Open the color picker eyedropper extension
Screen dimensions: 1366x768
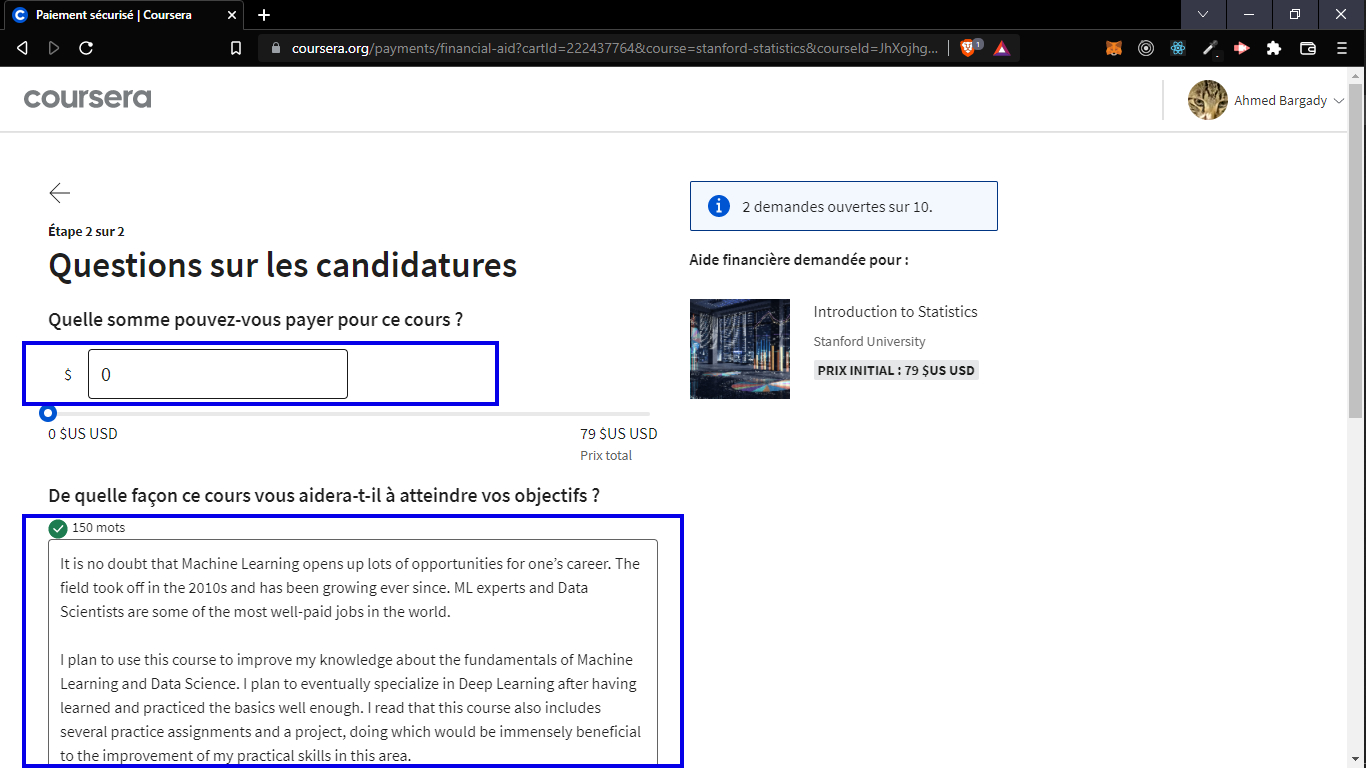point(1210,48)
